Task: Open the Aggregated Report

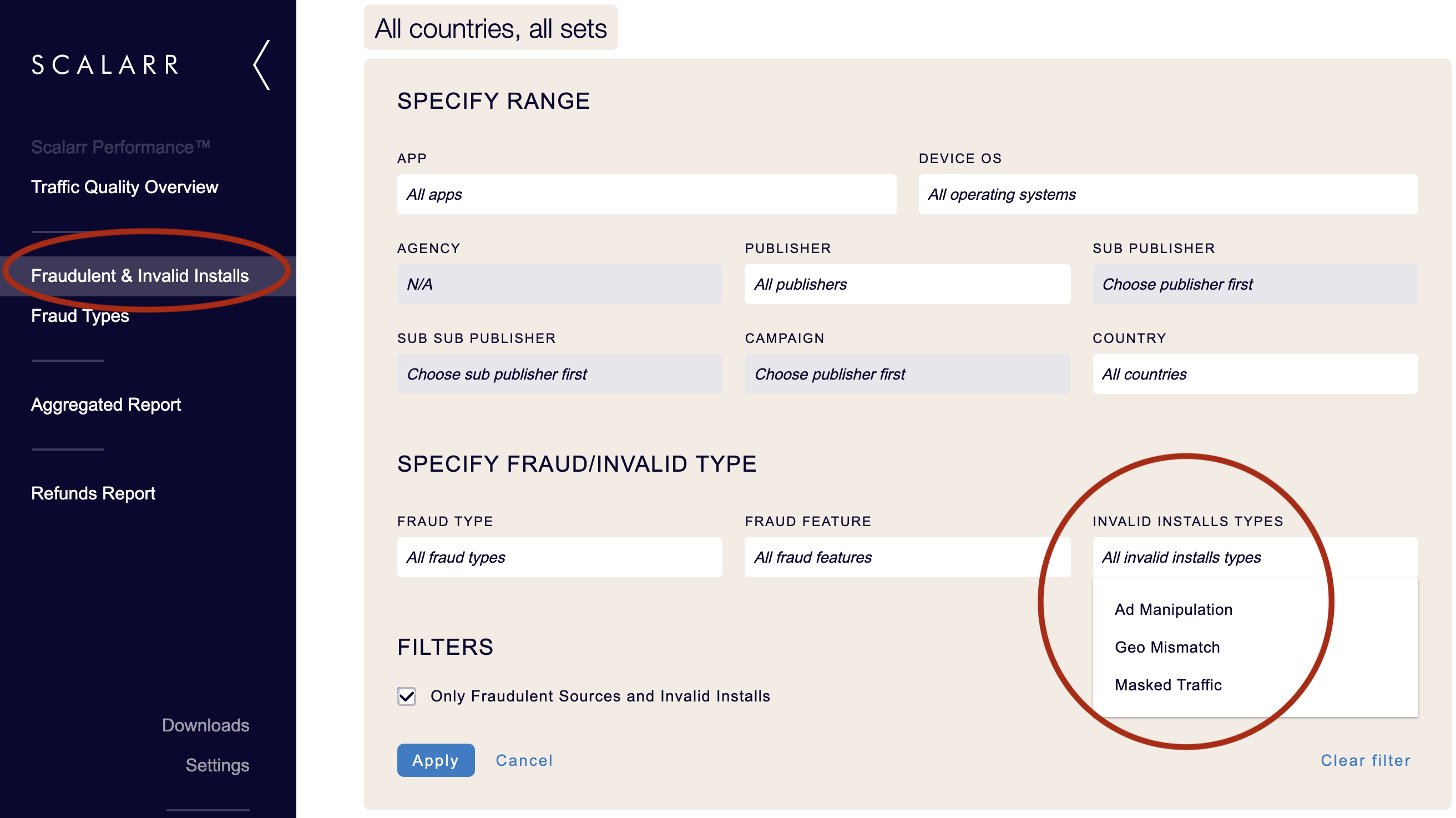Action: tap(105, 405)
